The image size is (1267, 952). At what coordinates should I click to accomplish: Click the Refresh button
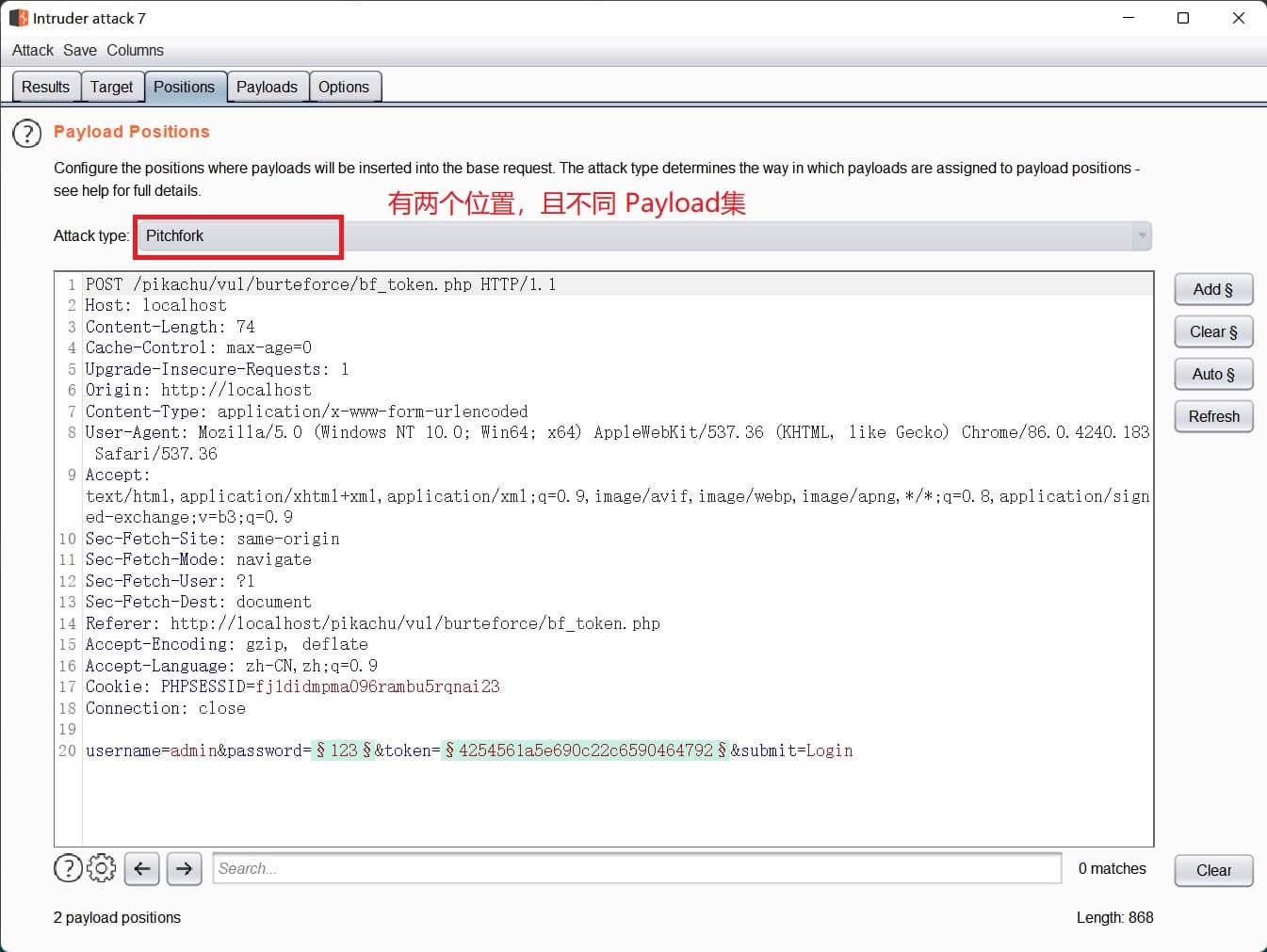(x=1213, y=416)
